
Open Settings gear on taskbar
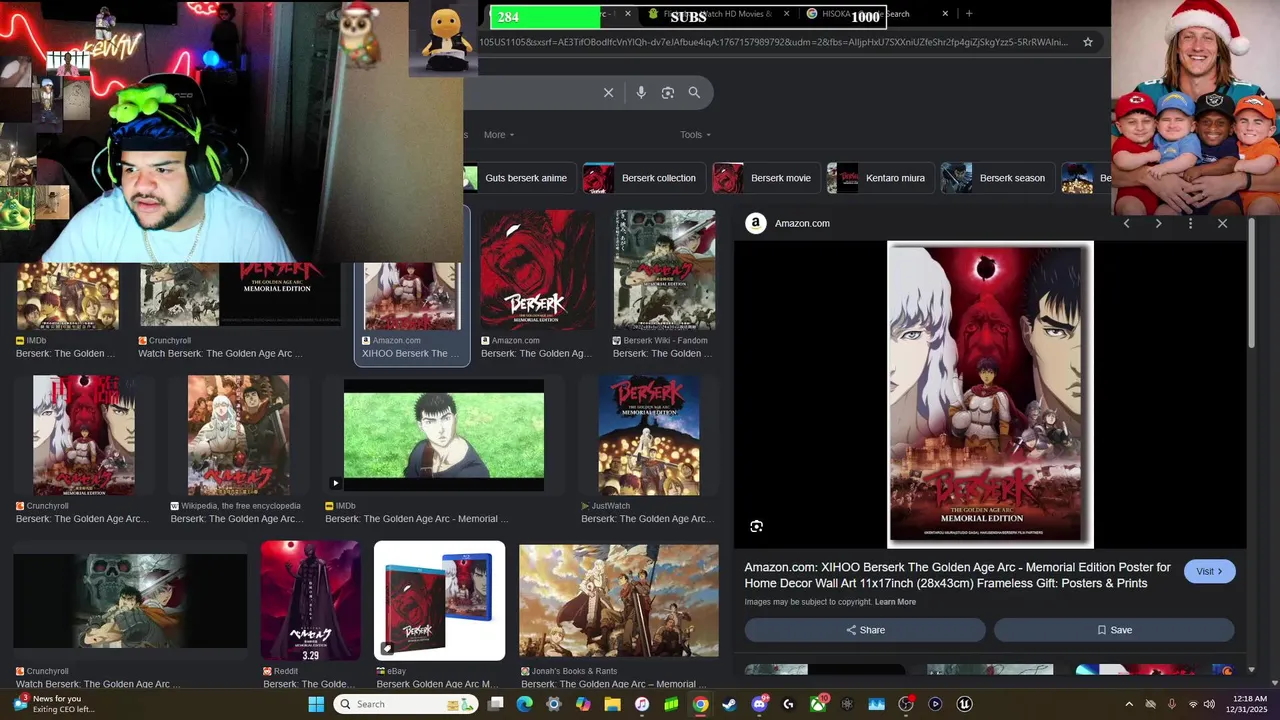(554, 704)
